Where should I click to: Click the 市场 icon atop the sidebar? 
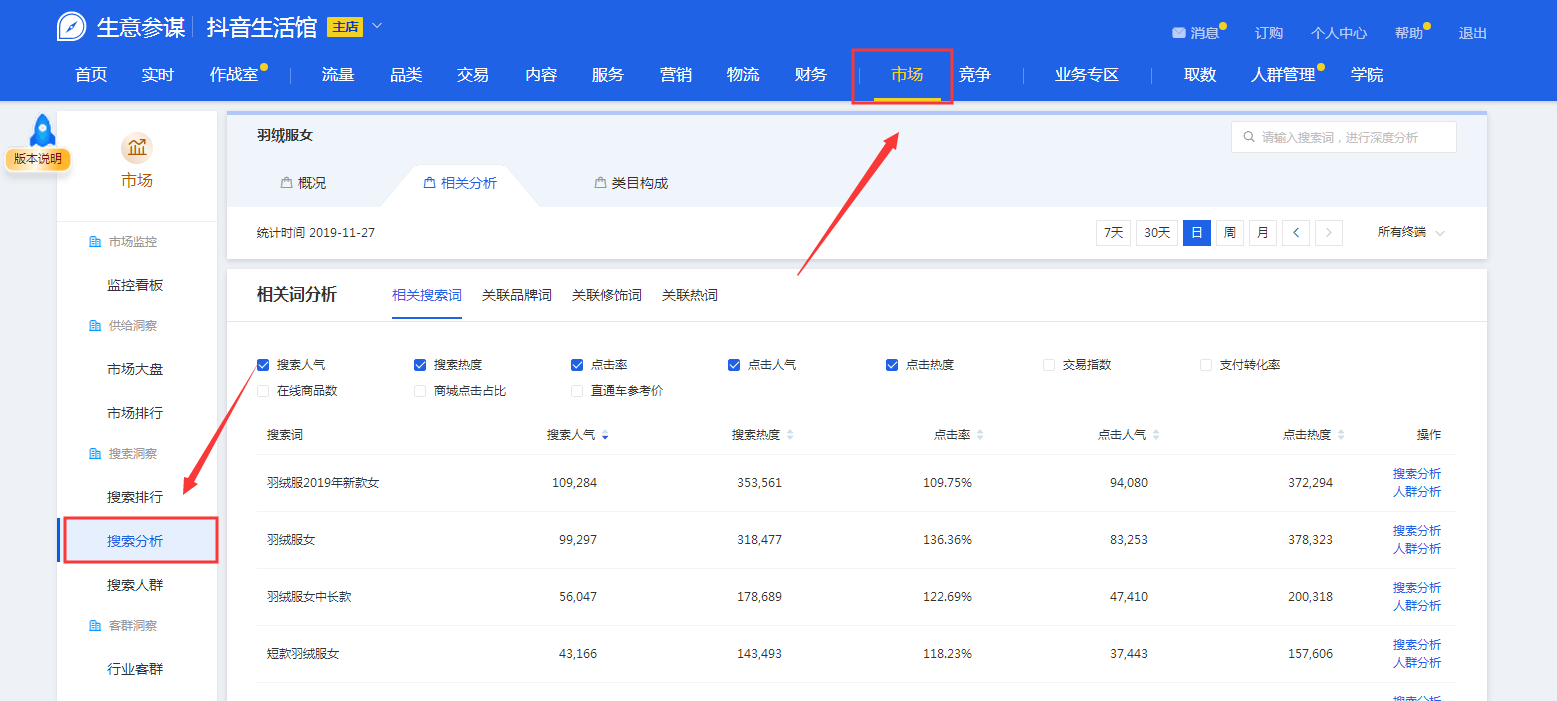tap(137, 149)
